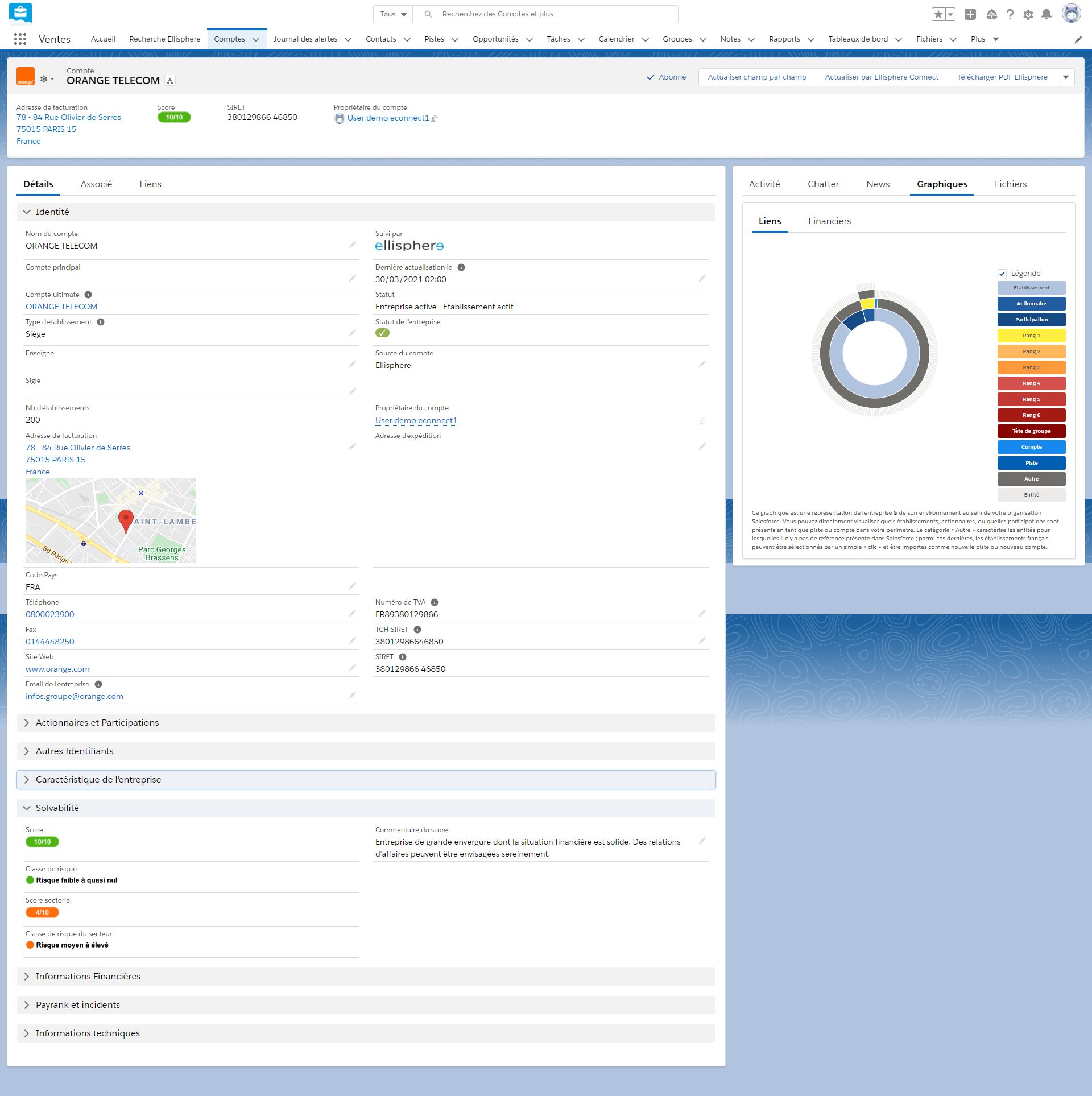Toggle the Tête de groupe legend item
The image size is (1092, 1096).
tap(1031, 431)
